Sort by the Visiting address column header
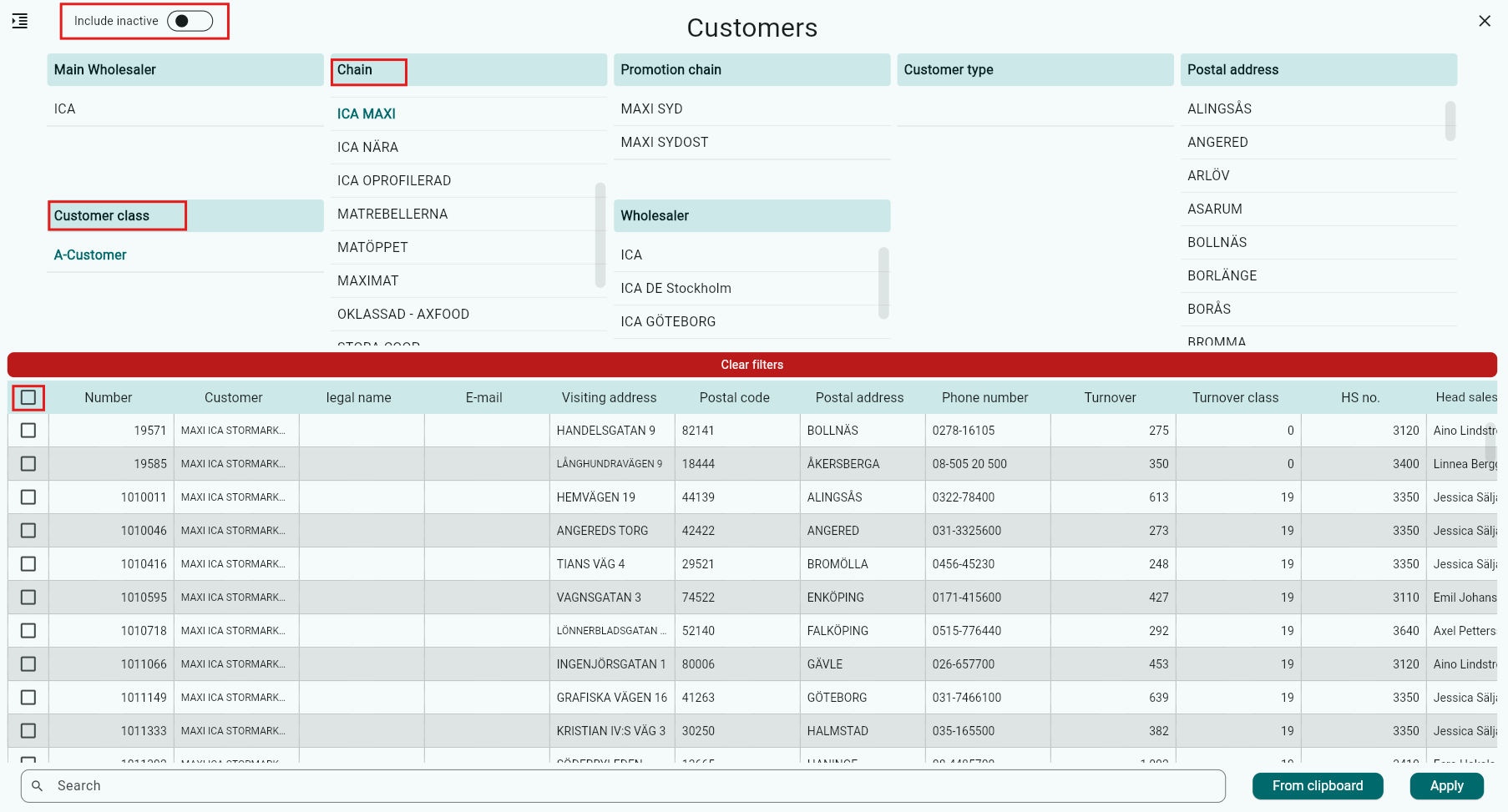1508x812 pixels. pyautogui.click(x=610, y=397)
